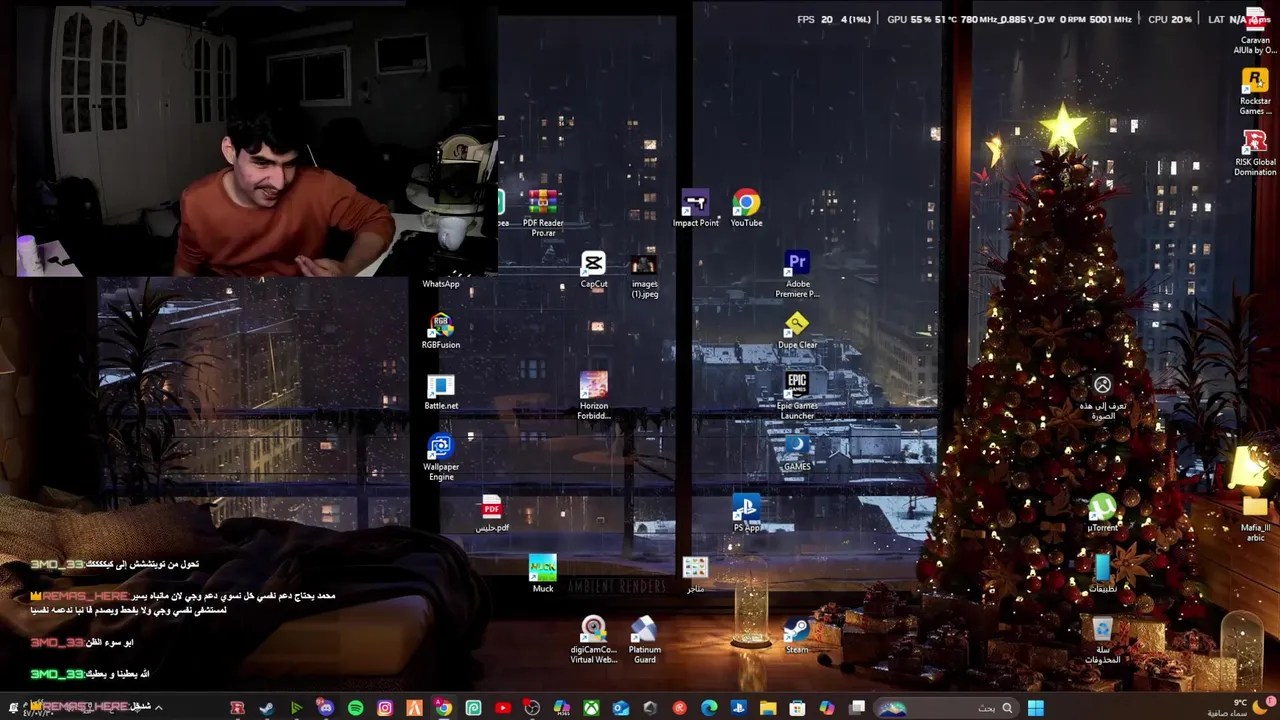Screen dimensions: 1280x720
Task: Open the Impact Point desktop shortcut
Action: (x=695, y=209)
